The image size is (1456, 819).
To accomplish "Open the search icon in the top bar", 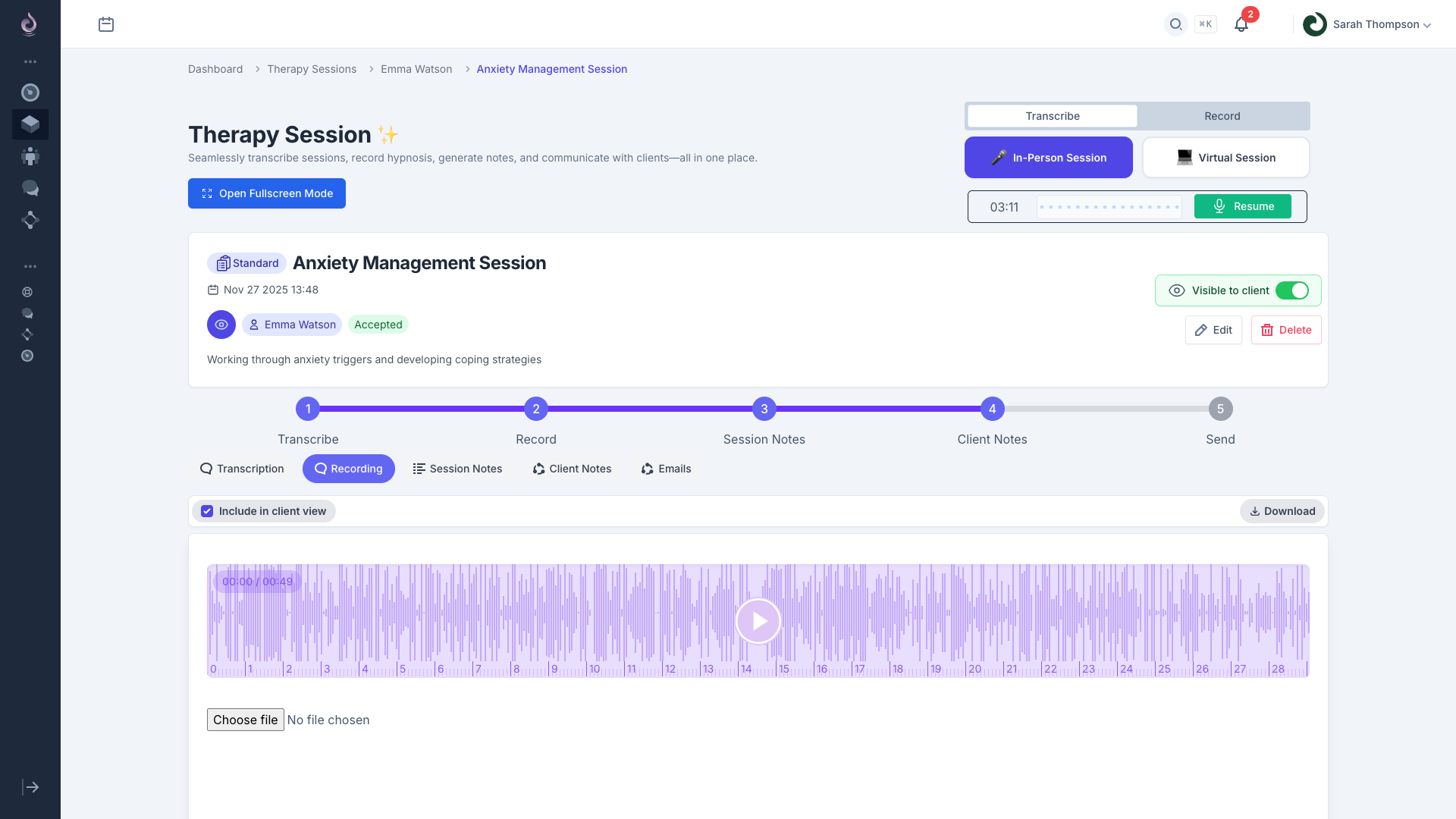I will click(1175, 24).
